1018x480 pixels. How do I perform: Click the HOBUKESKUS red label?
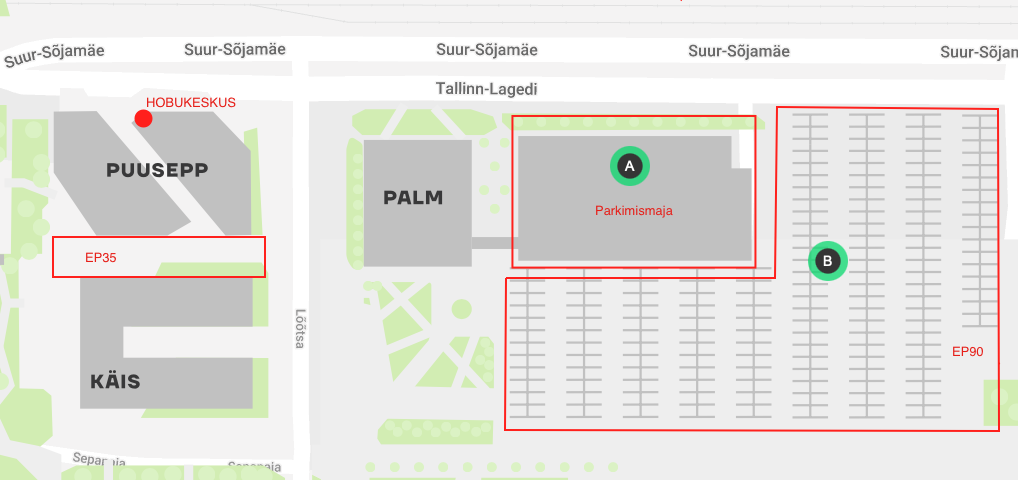tap(191, 103)
